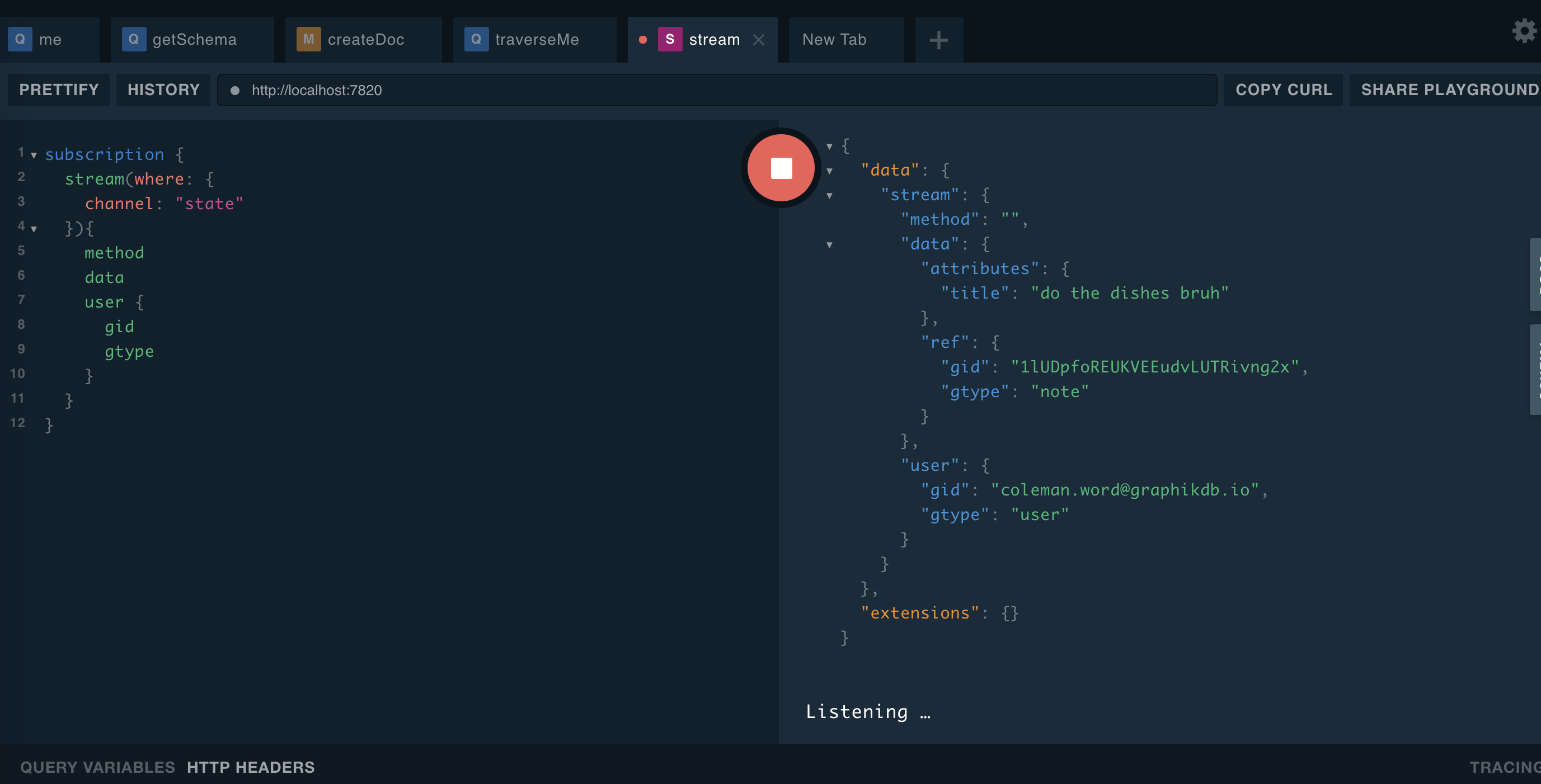Click the Q icon on the traverseMe tab
Viewport: 1541px width, 784px height.
click(476, 40)
